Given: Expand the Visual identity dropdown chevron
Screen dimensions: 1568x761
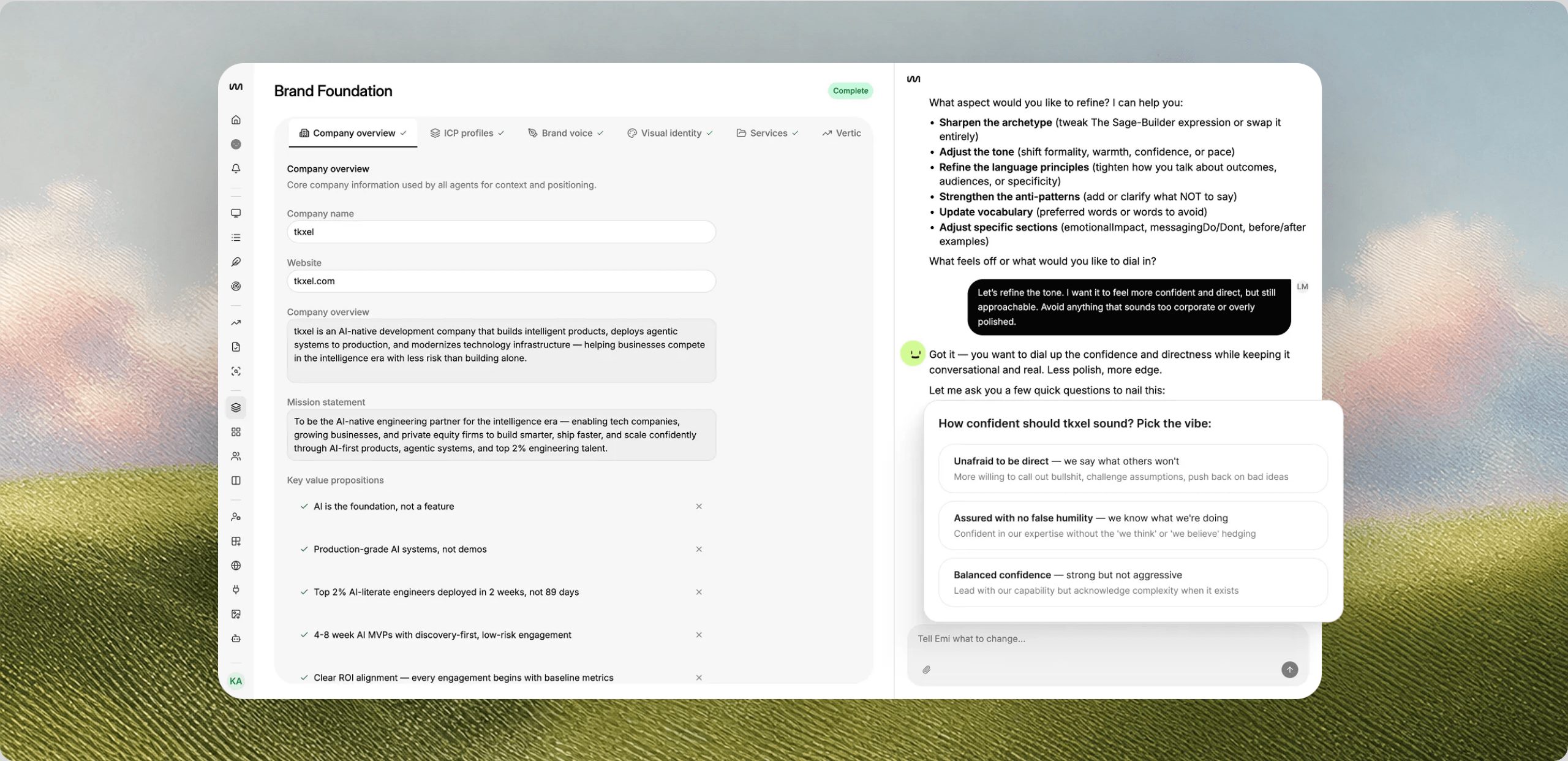Looking at the screenshot, I should (x=709, y=133).
